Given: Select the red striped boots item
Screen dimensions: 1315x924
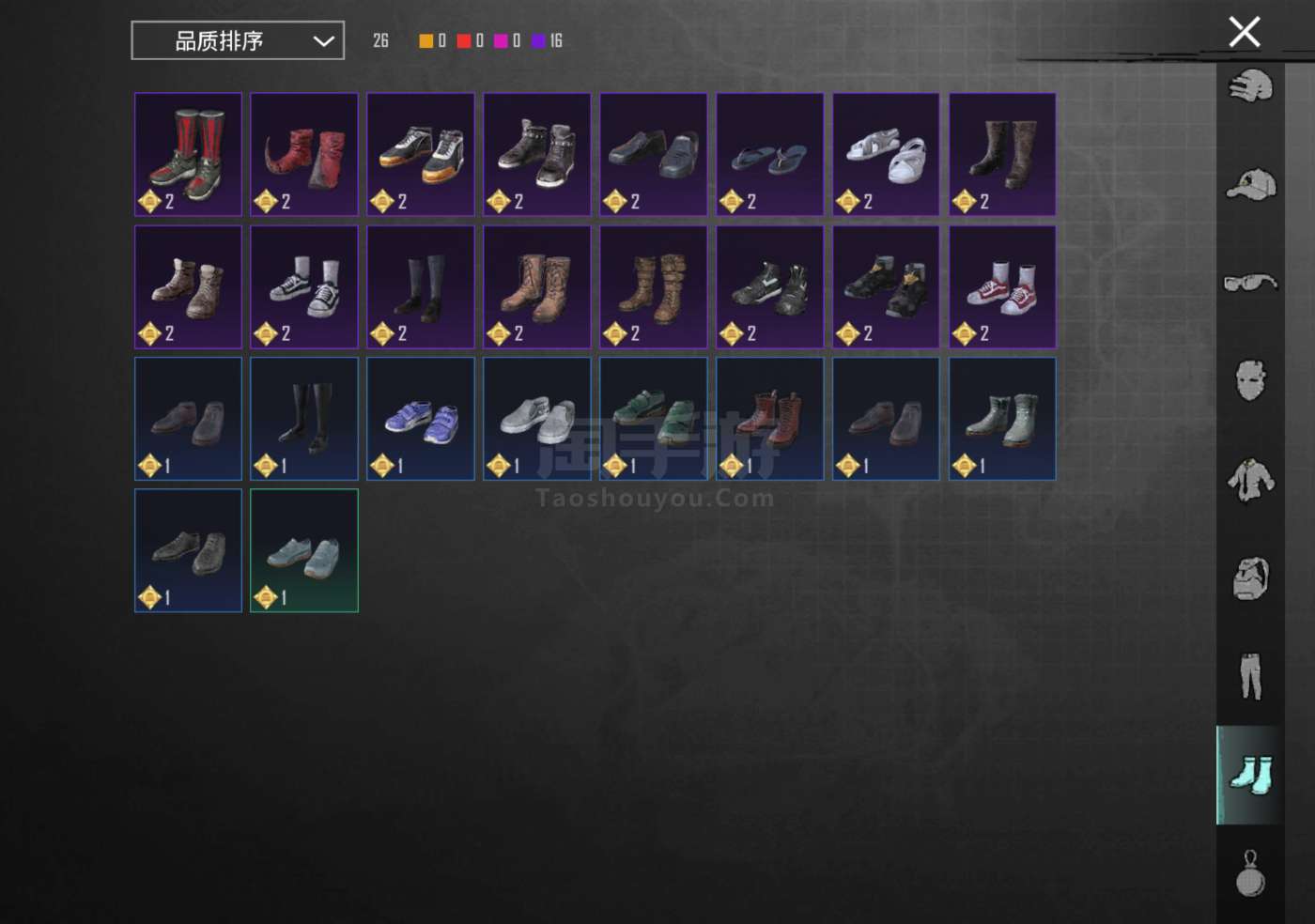Looking at the screenshot, I should point(188,154).
